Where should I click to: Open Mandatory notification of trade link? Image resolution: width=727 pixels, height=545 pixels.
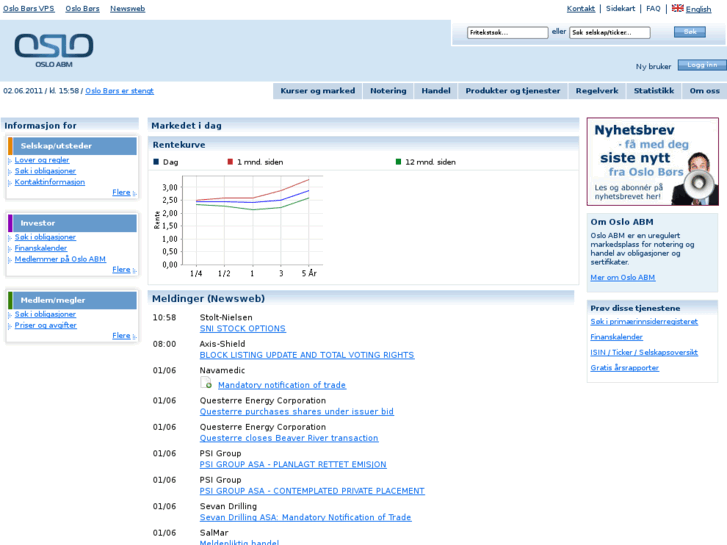282,385
